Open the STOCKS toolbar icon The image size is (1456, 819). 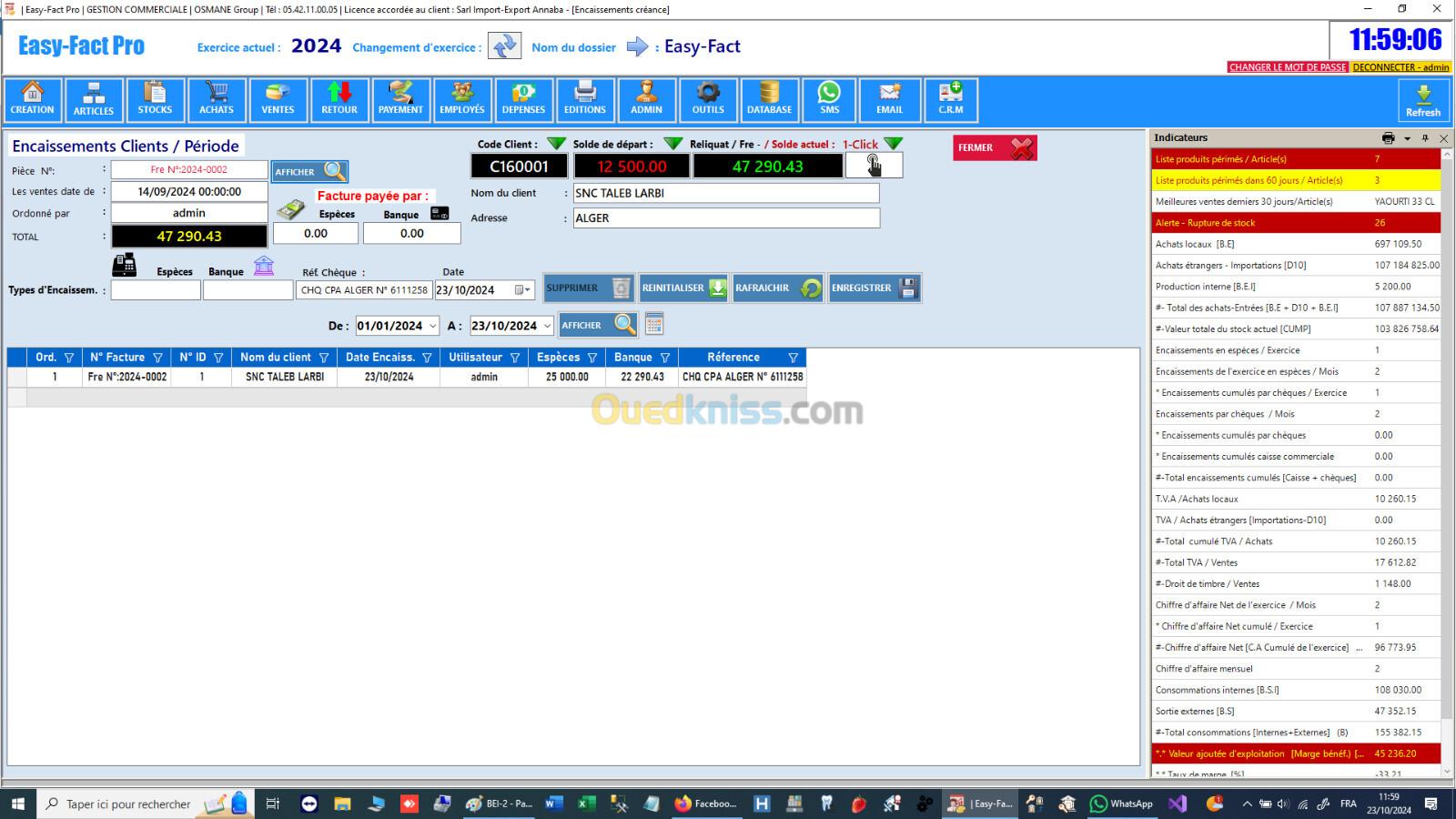[x=155, y=100]
